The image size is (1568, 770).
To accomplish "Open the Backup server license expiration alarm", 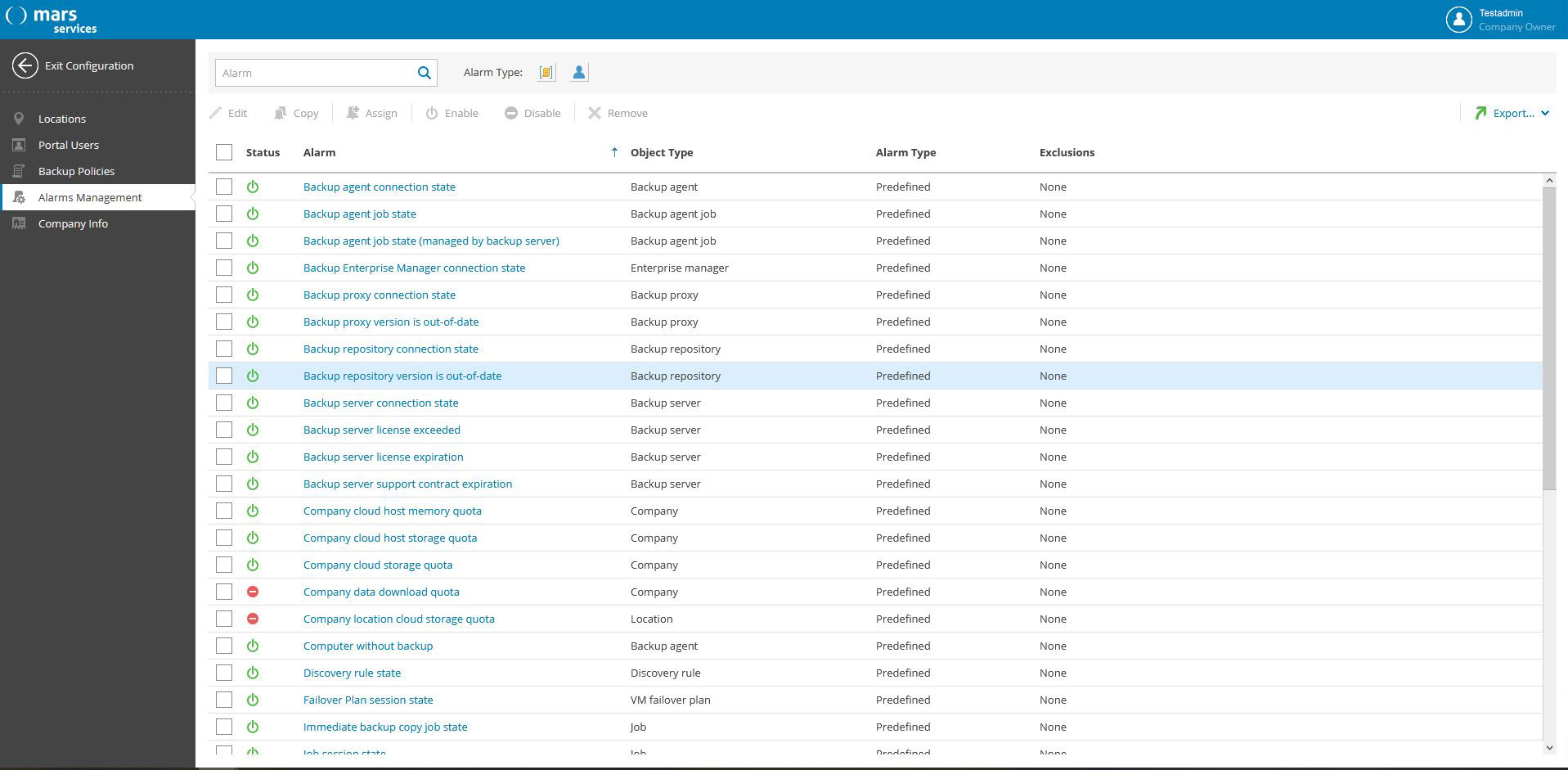I will click(x=383, y=457).
